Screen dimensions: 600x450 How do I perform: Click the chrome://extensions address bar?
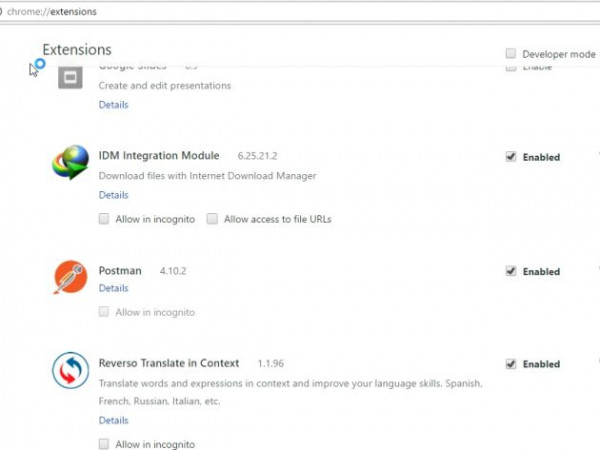pyautogui.click(x=300, y=11)
